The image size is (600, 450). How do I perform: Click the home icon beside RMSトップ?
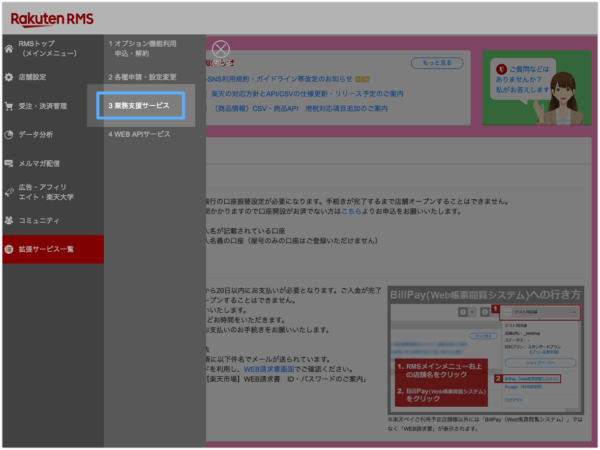coord(9,49)
